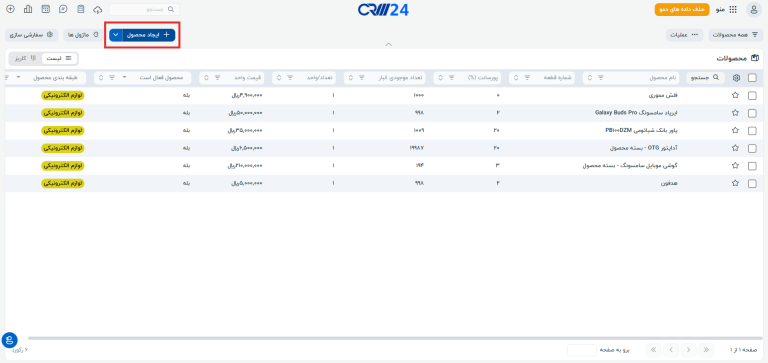Jump to first page with double-arrow pager

(x=706, y=350)
